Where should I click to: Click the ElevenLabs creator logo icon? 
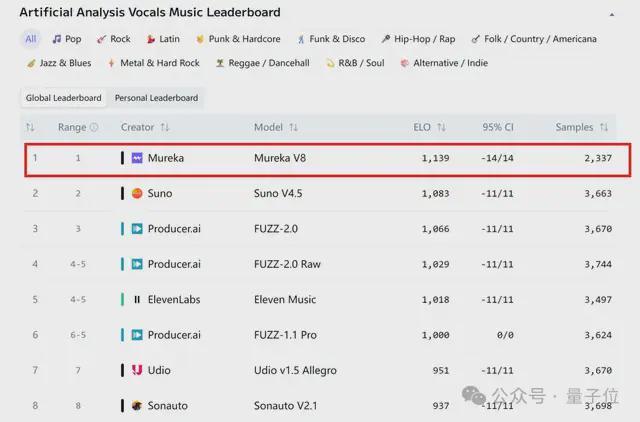click(x=137, y=300)
